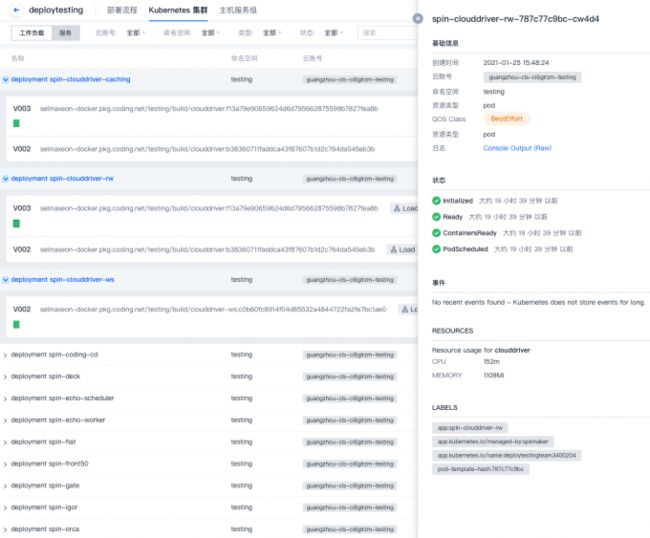Click the Initialized green check icon
The image size is (650, 538).
click(436, 201)
